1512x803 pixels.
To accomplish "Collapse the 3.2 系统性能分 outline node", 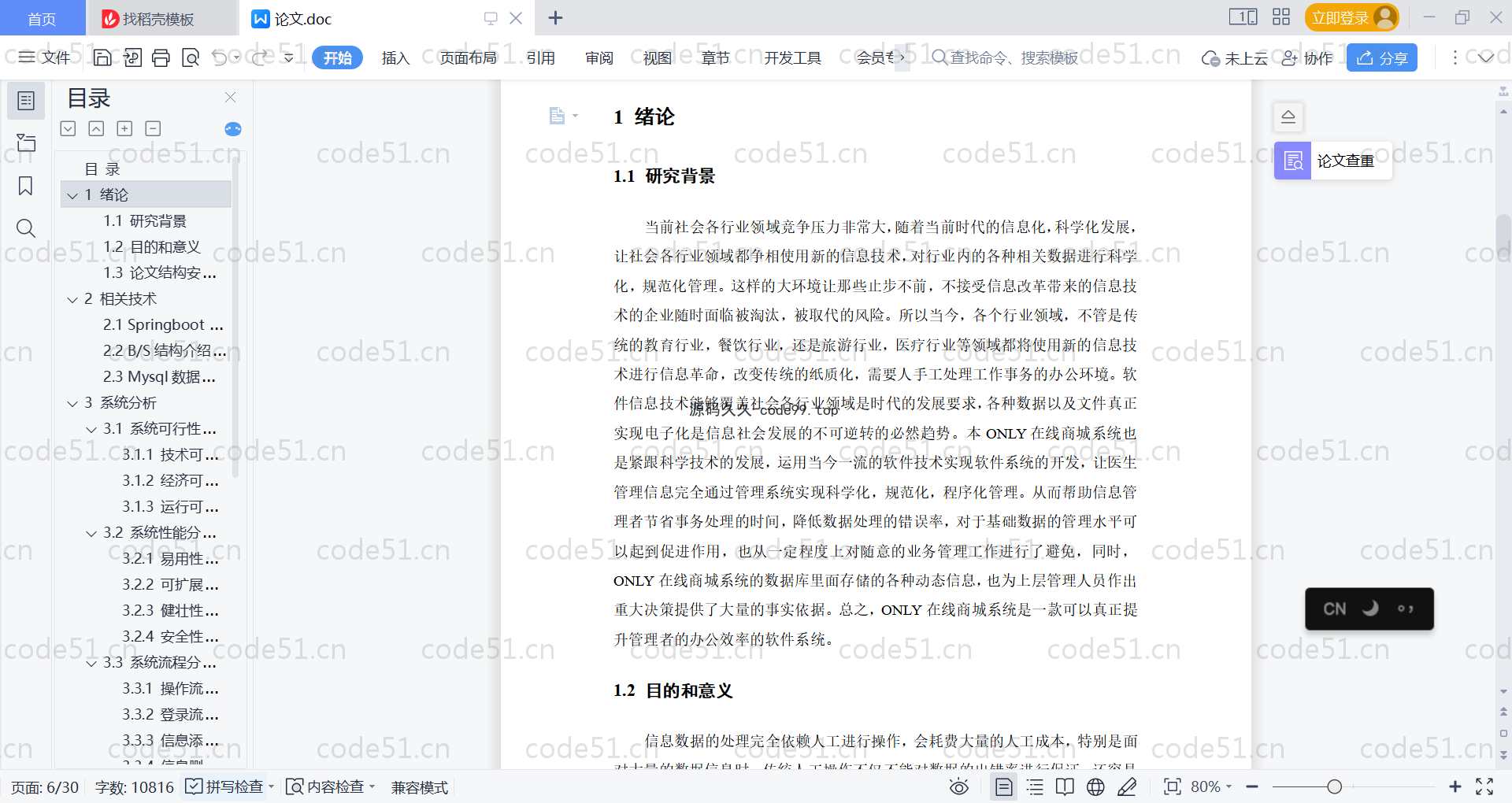I will 91,533.
